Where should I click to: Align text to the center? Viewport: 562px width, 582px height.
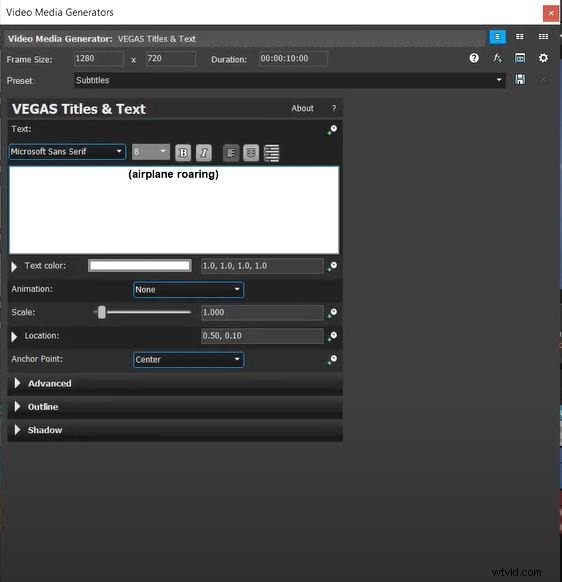pos(251,153)
